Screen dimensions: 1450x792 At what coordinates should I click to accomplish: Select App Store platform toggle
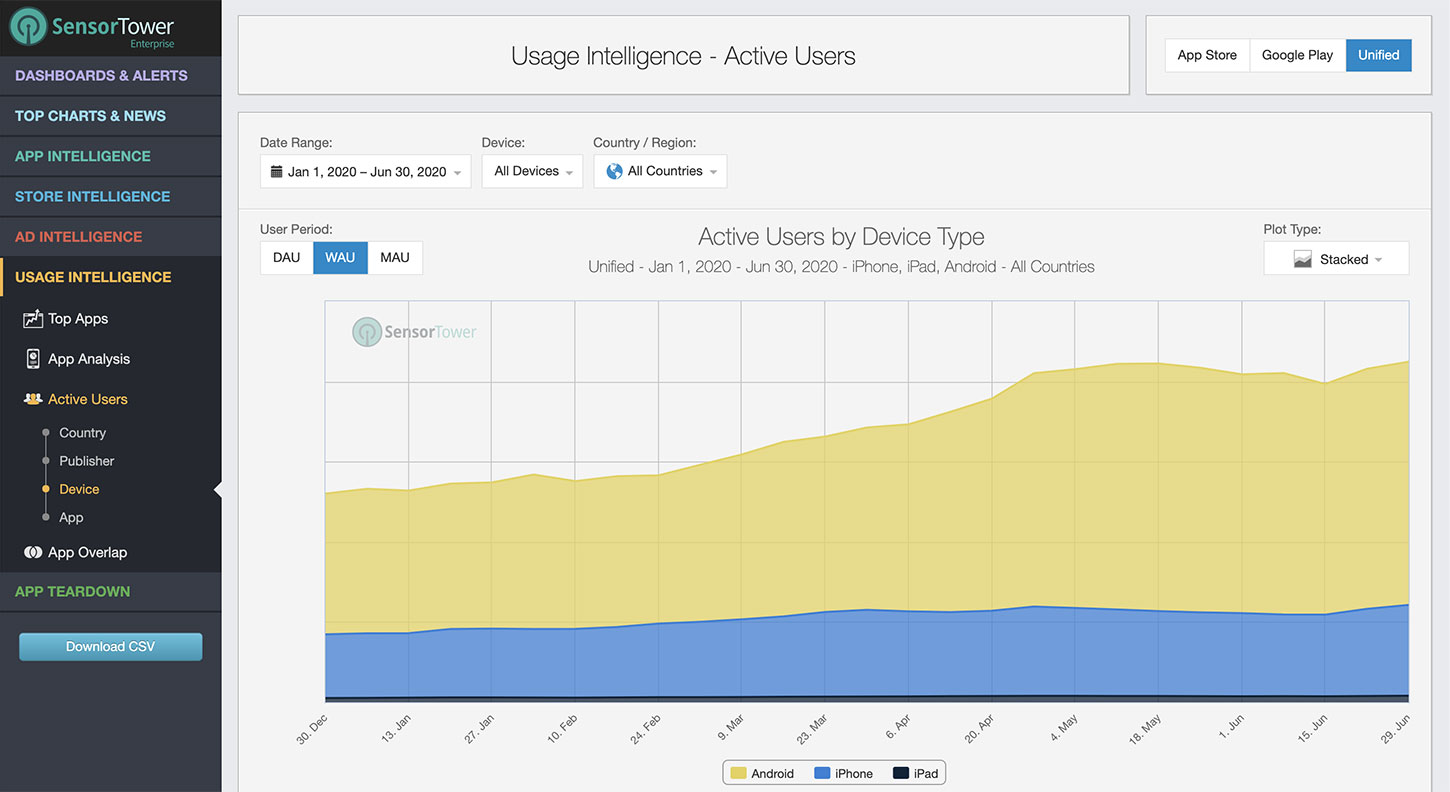coord(1207,56)
